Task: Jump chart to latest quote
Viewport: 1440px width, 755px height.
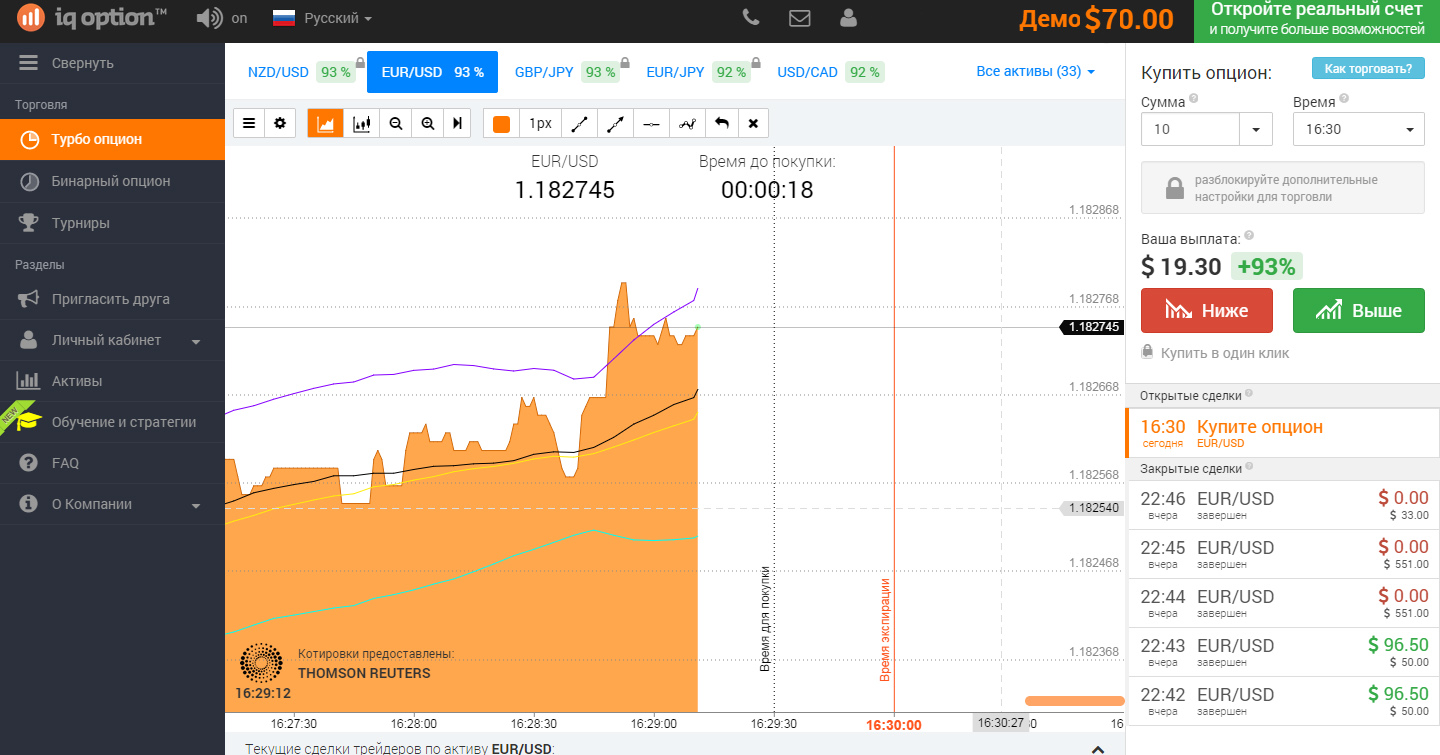Action: coord(457,123)
